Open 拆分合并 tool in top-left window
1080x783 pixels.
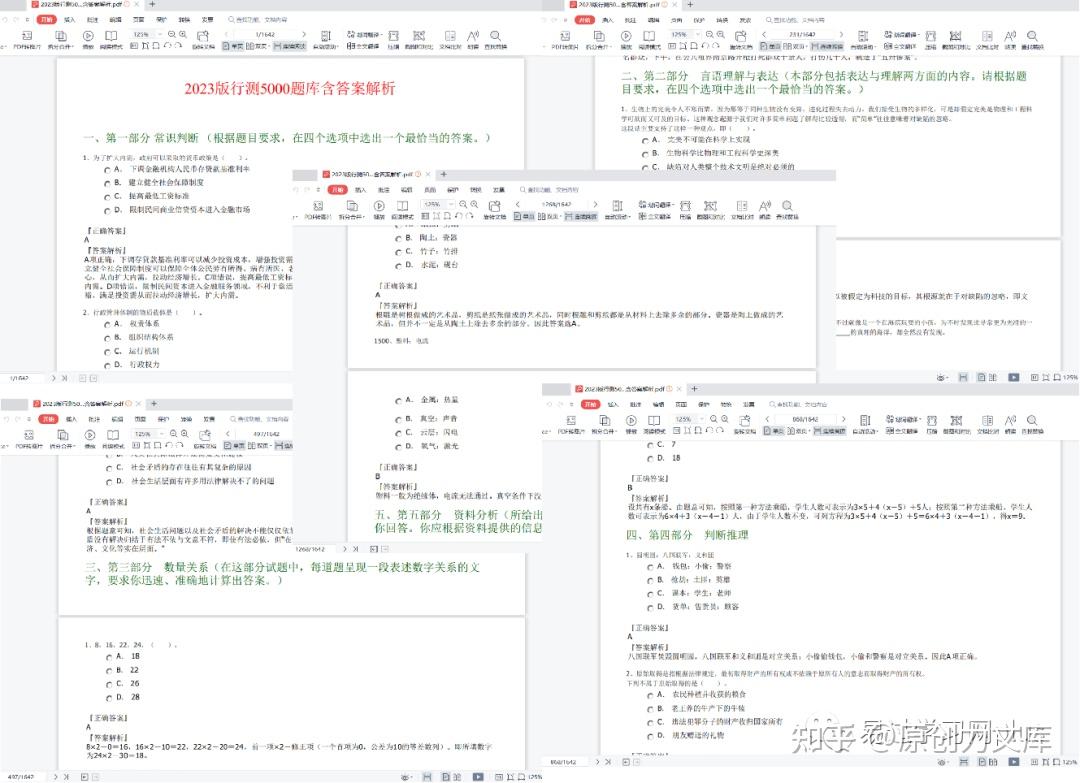point(60,39)
